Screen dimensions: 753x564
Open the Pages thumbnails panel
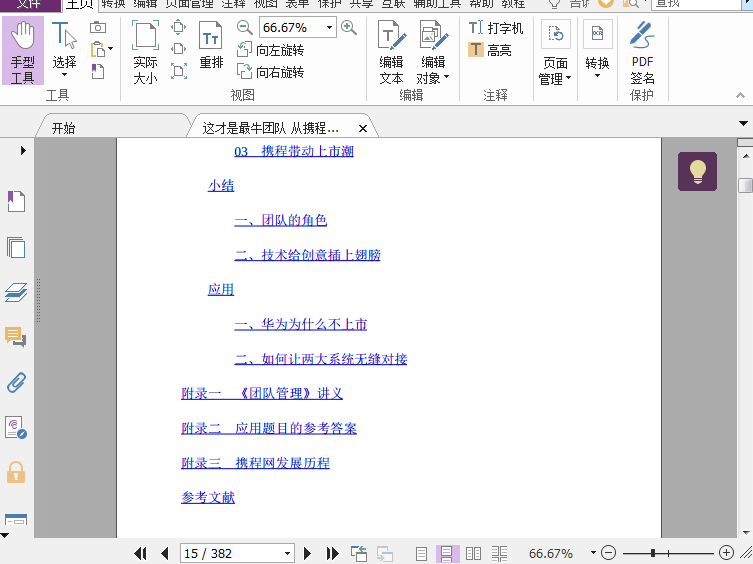(x=16, y=247)
